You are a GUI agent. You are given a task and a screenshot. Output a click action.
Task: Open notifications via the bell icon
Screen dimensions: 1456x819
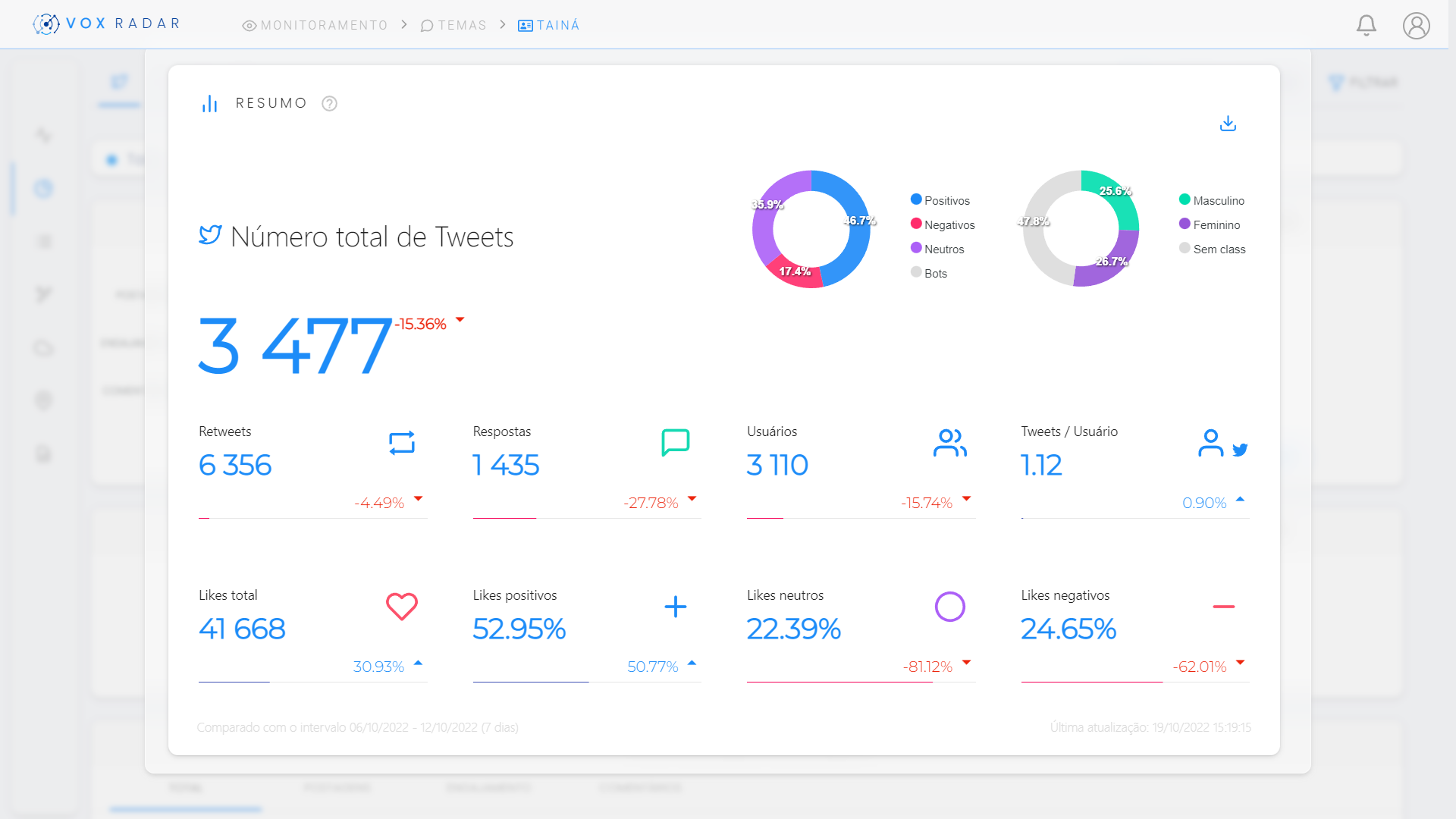1367,24
